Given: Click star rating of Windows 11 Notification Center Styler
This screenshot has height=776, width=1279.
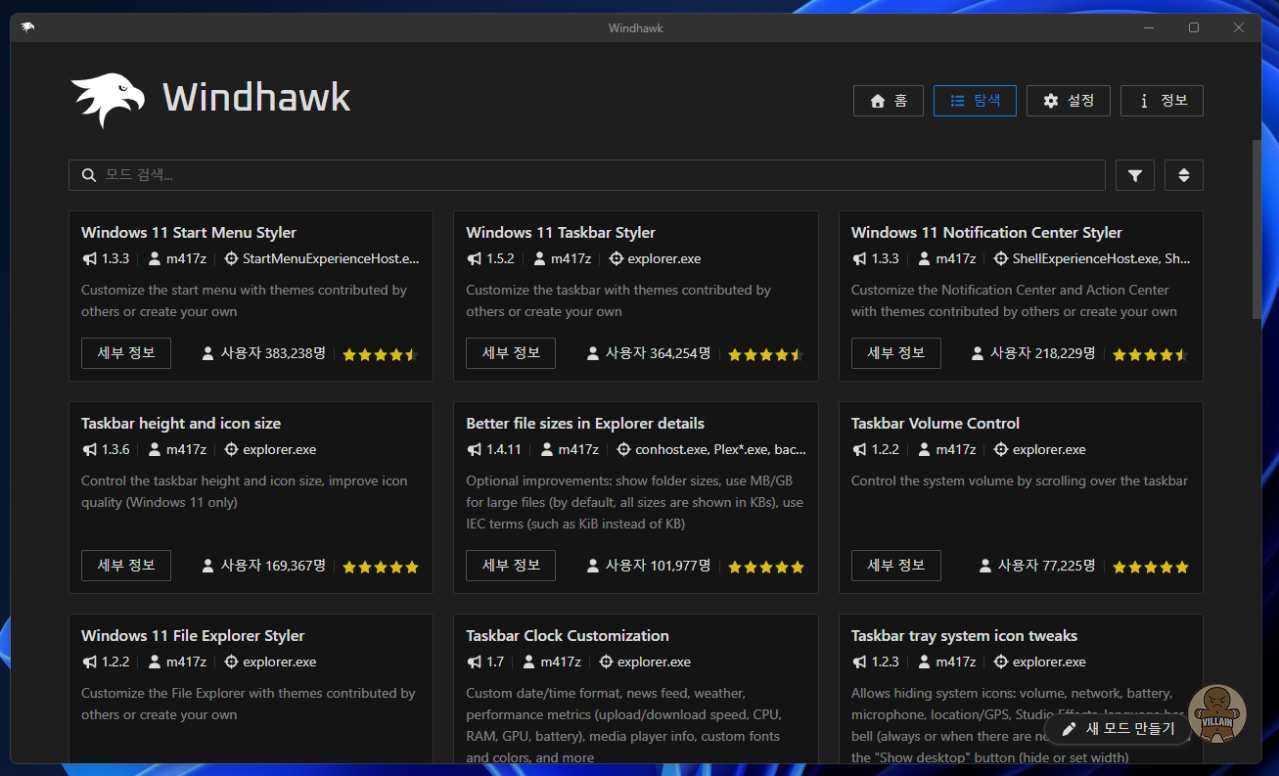Looking at the screenshot, I should click(x=1150, y=355).
